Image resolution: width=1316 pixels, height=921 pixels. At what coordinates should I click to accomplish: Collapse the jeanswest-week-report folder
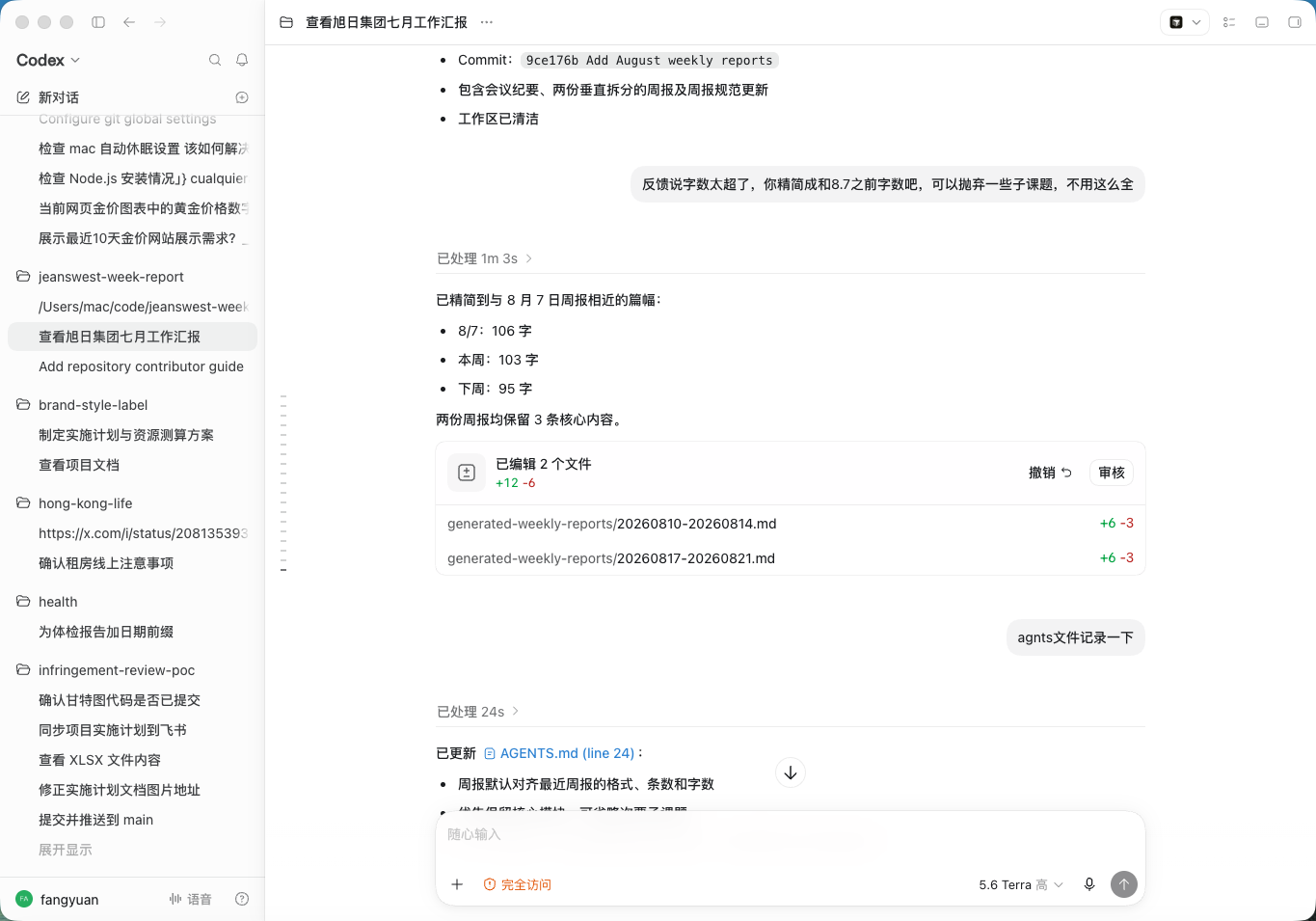point(132,277)
